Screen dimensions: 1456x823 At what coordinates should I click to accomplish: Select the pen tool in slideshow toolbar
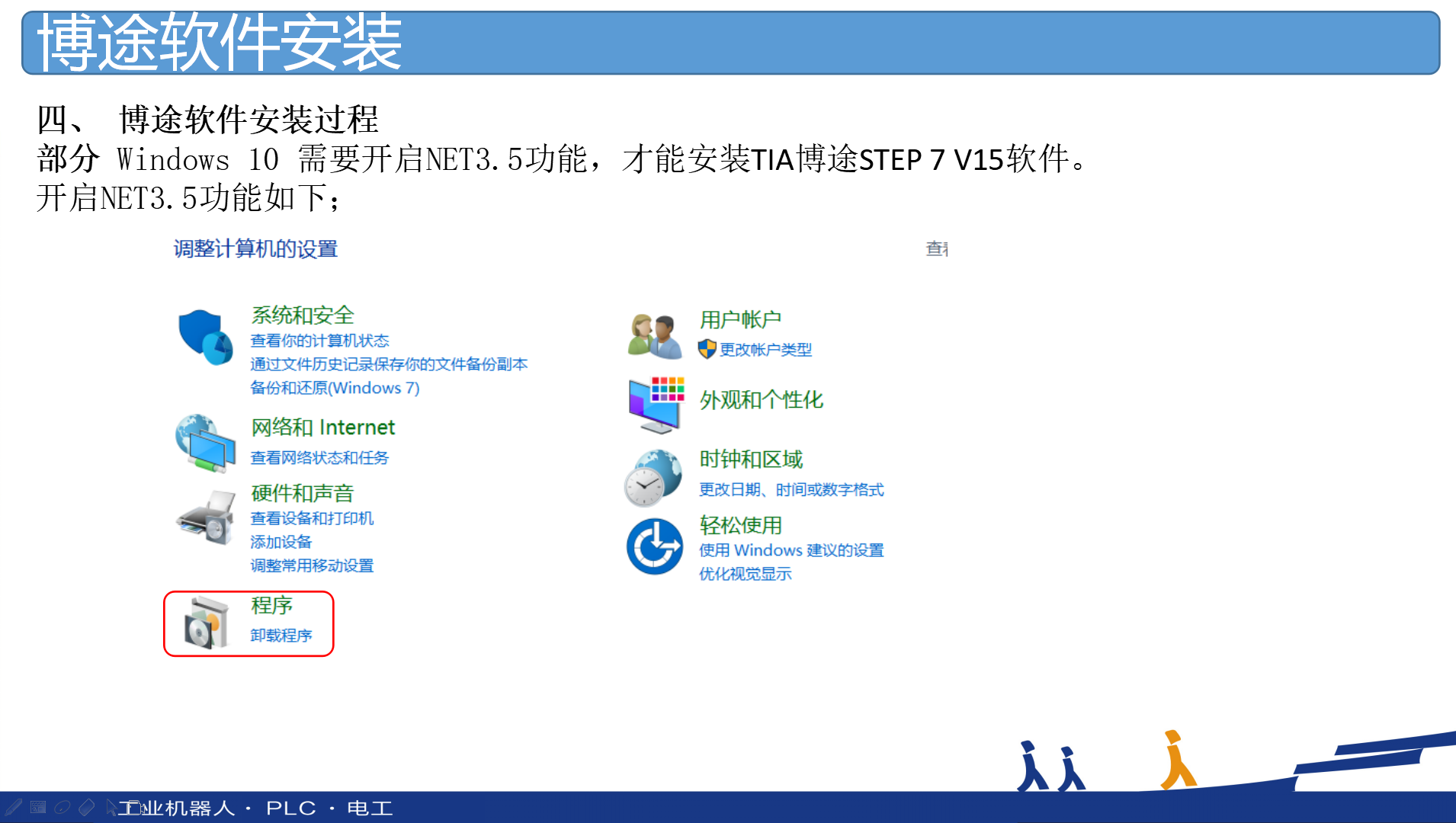(x=13, y=807)
